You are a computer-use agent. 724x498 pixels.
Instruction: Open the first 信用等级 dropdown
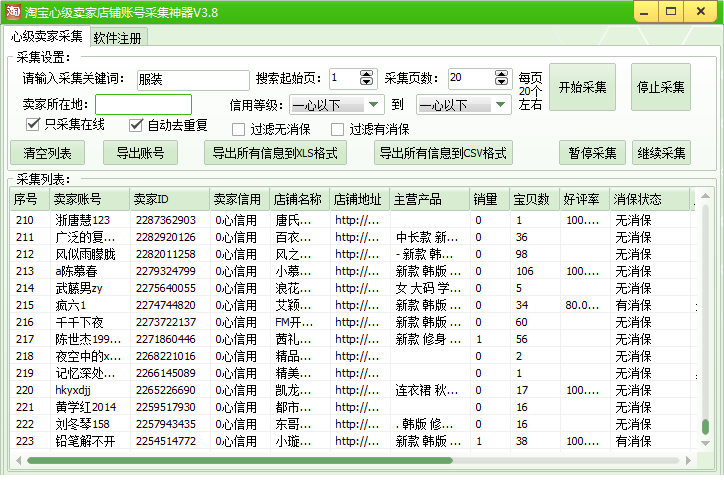(336, 105)
